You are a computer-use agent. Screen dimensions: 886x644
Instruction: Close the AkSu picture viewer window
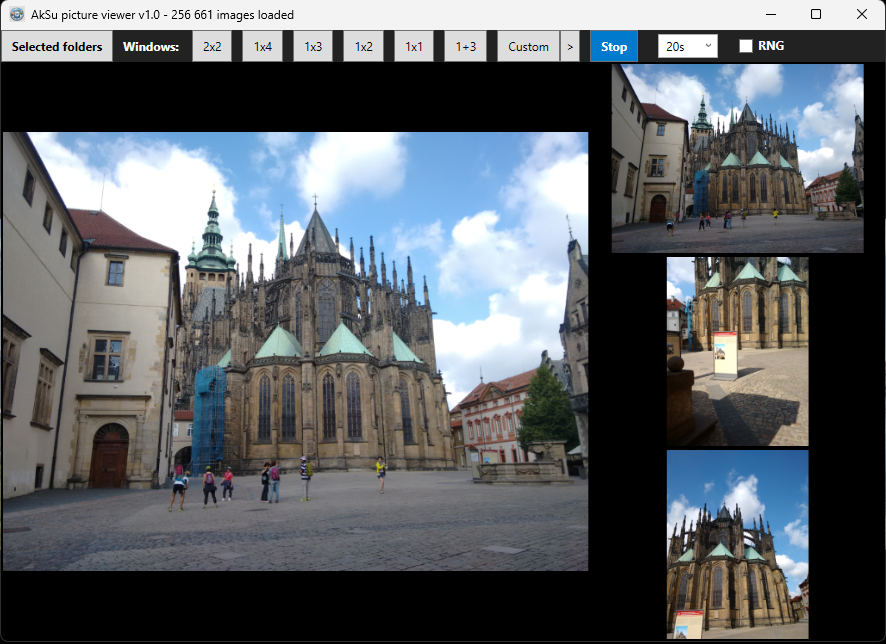[862, 14]
